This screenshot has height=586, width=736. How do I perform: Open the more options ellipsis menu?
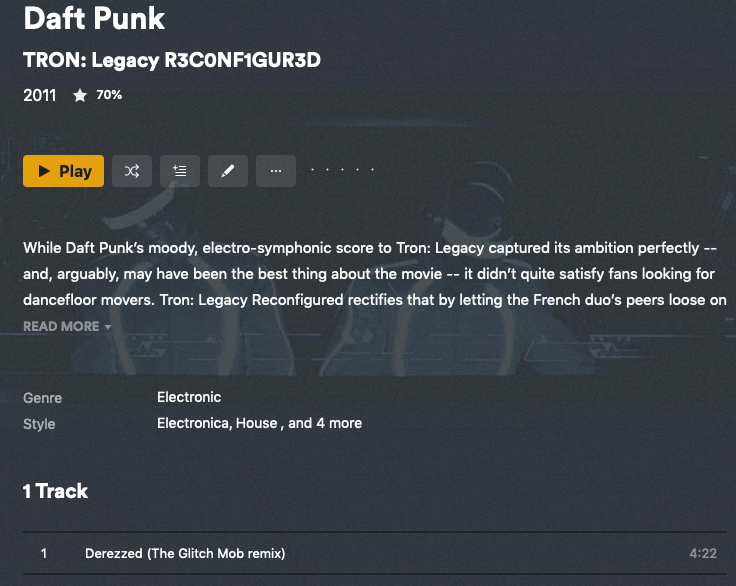[x=276, y=171]
